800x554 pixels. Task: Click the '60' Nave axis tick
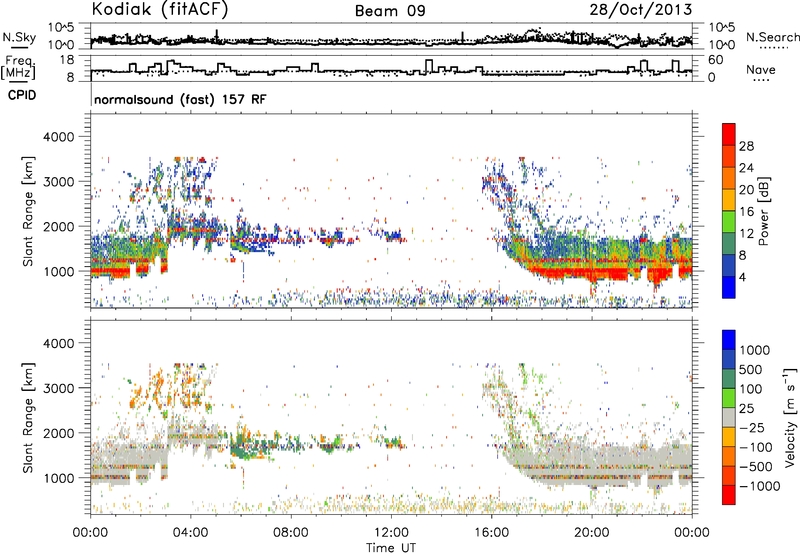tap(716, 60)
